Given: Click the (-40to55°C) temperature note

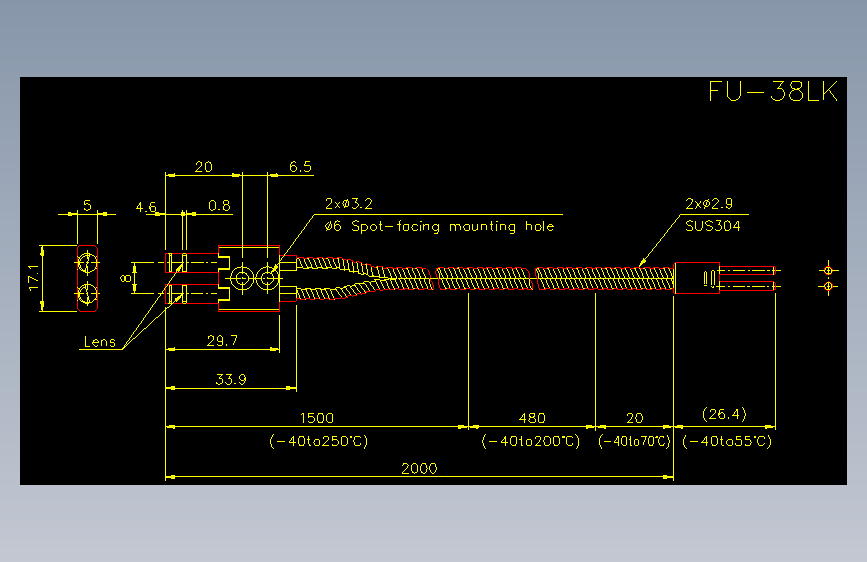Looking at the screenshot, I should 727,441.
